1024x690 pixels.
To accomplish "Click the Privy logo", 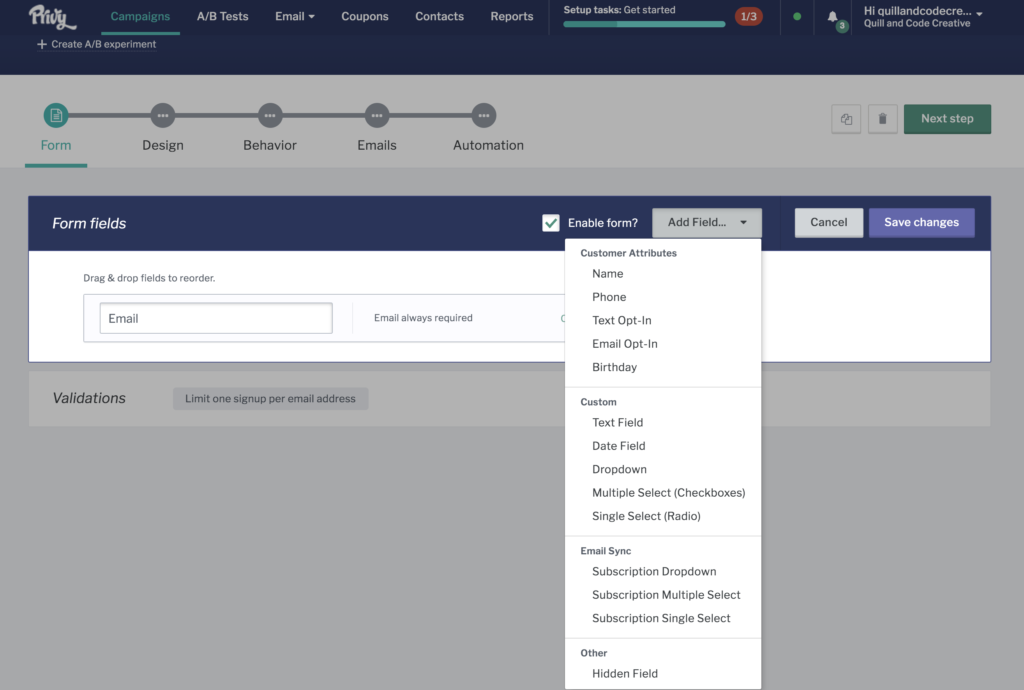I will [x=52, y=17].
